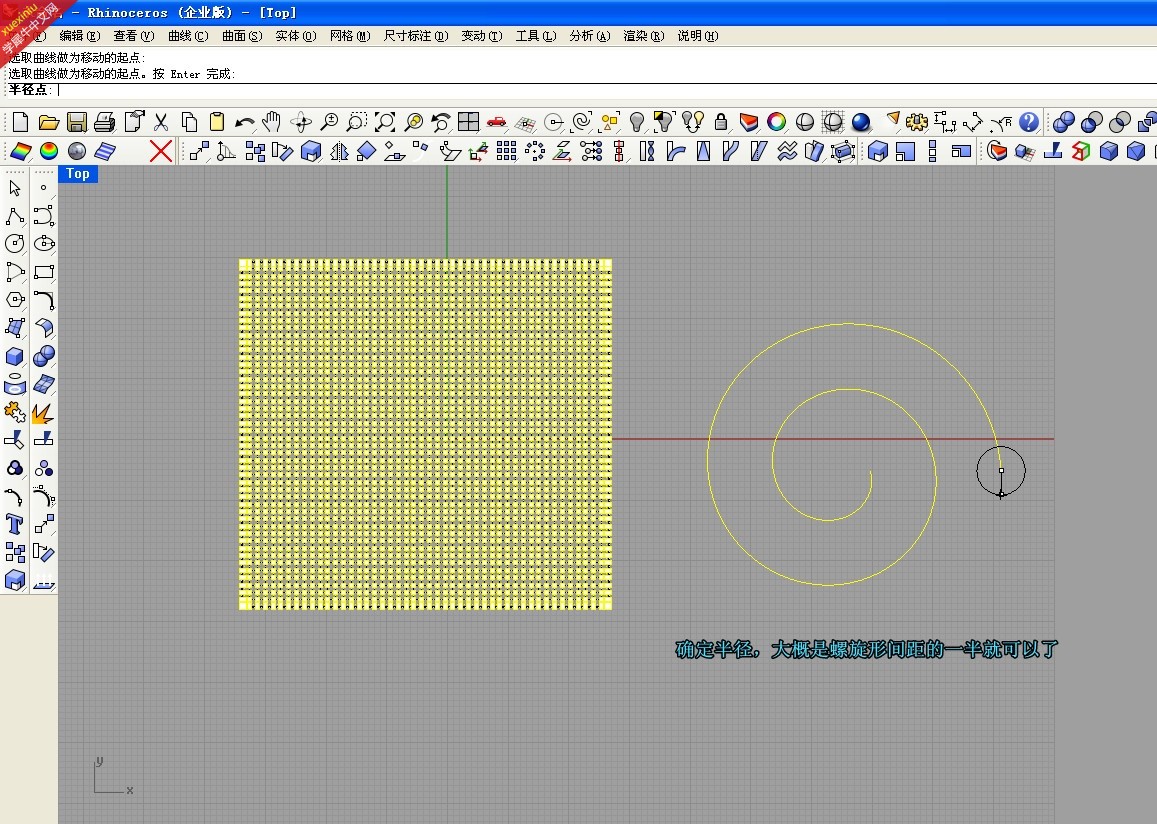Click the Undo arrow icon
1157x824 pixels.
coord(244,122)
